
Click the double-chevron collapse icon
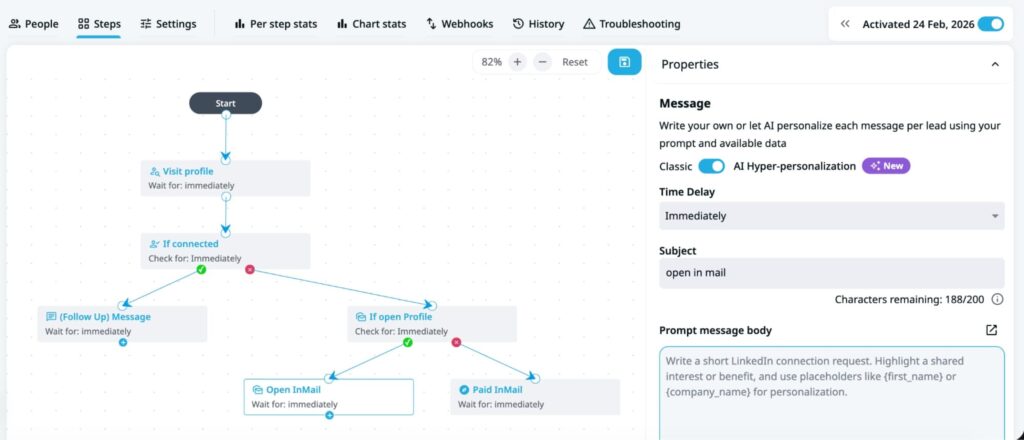click(x=845, y=24)
